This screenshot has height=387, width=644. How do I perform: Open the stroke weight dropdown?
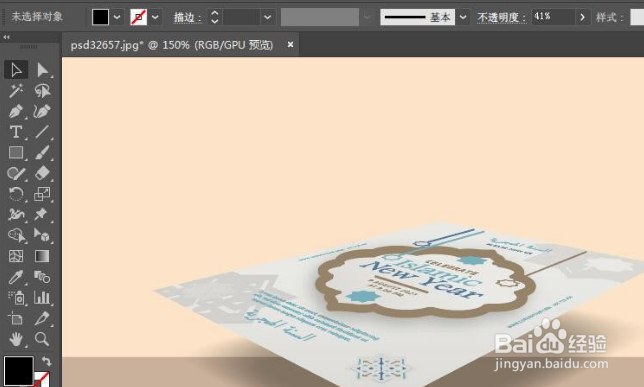click(267, 17)
